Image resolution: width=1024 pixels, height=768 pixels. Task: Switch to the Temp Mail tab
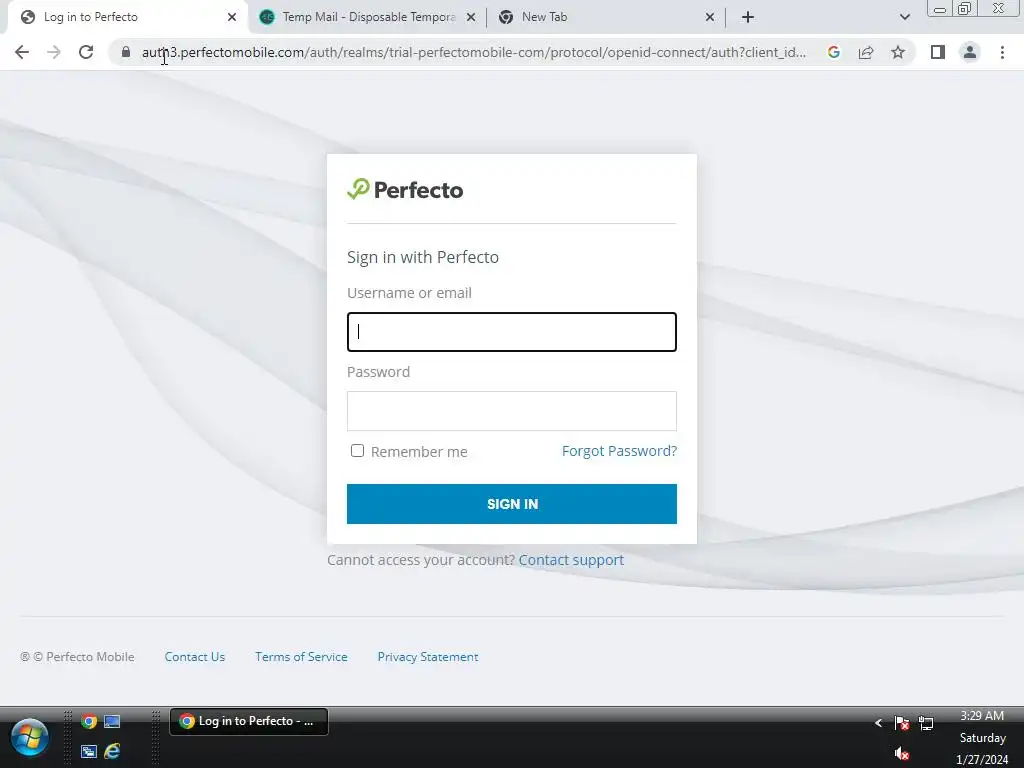[368, 17]
